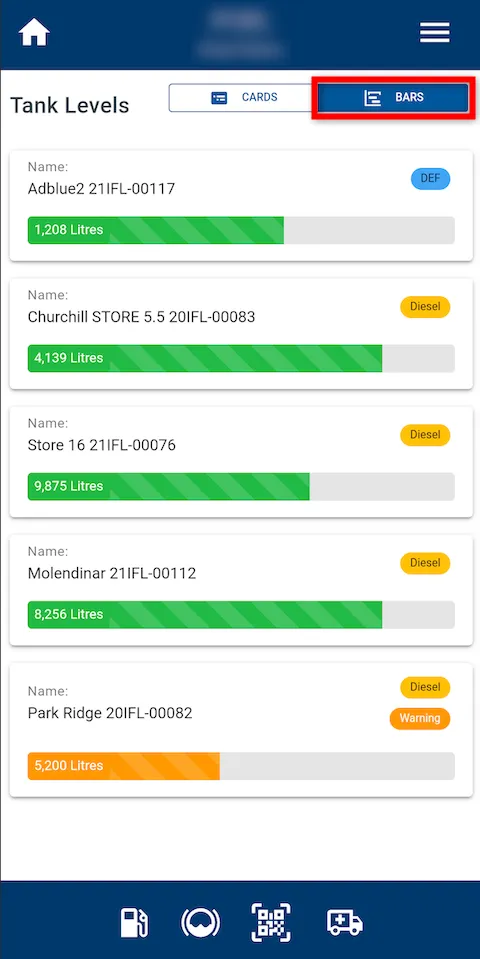Screen dimensions: 480x959
Task: Switch to BARS view
Action: coord(393,98)
